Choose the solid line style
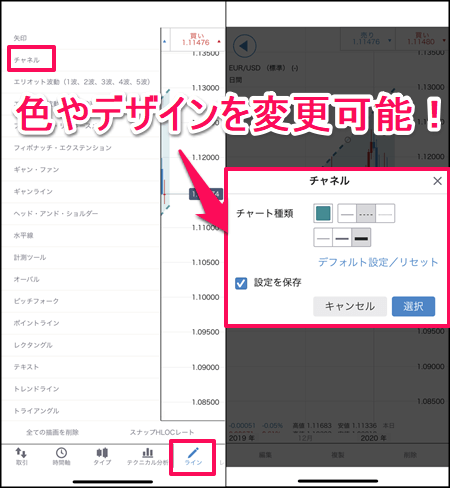Image resolution: width=450 pixels, height=488 pixels. [347, 213]
